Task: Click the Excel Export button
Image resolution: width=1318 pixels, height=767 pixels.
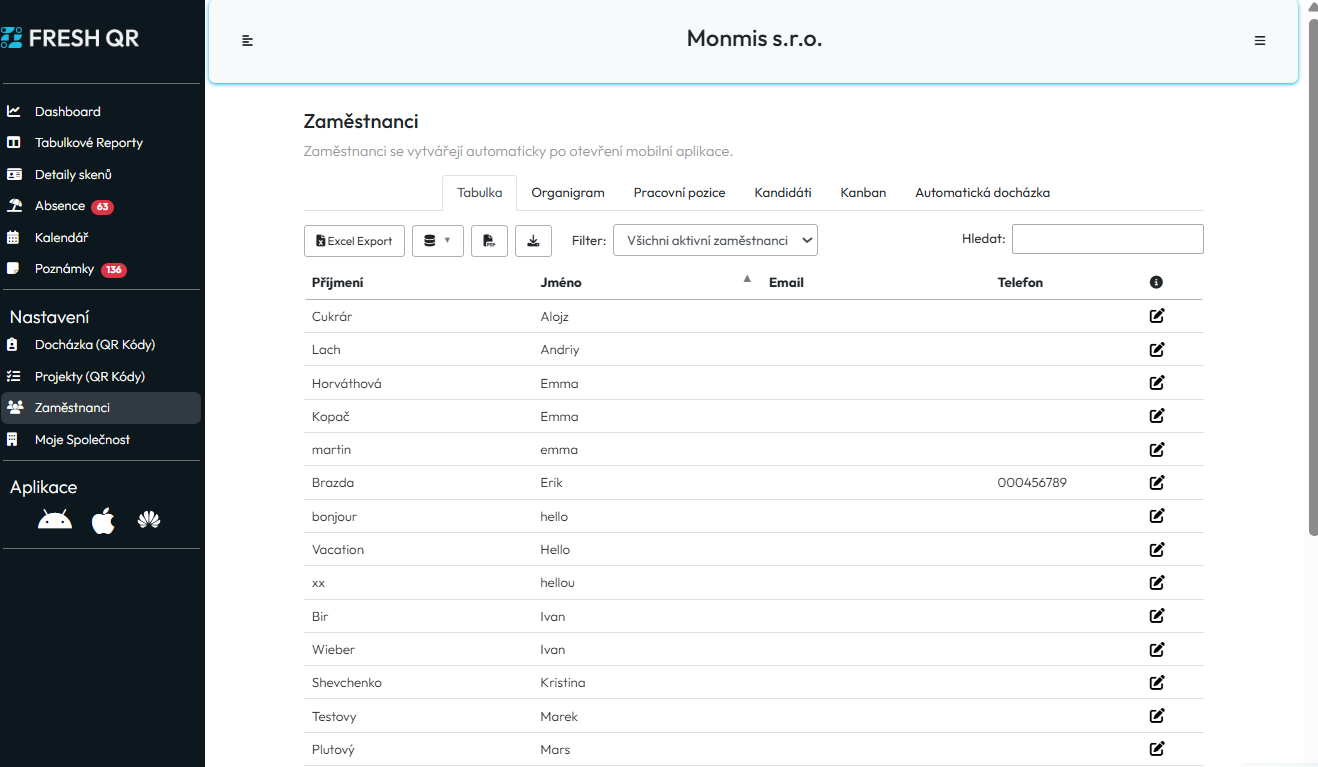Action: tap(354, 241)
